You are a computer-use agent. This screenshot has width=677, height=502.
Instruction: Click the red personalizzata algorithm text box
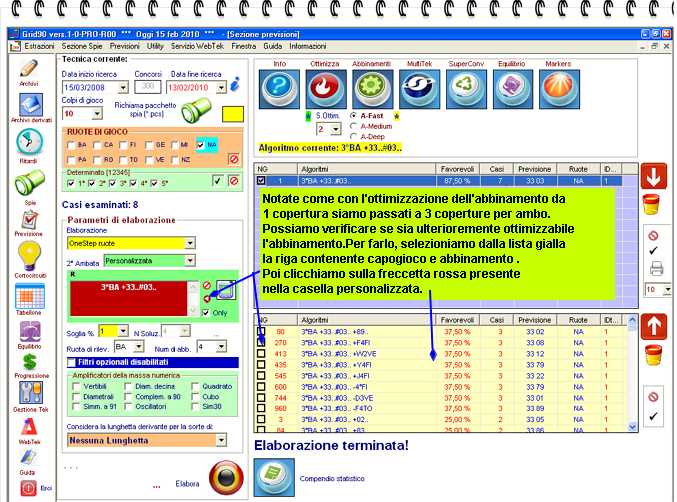(x=129, y=299)
